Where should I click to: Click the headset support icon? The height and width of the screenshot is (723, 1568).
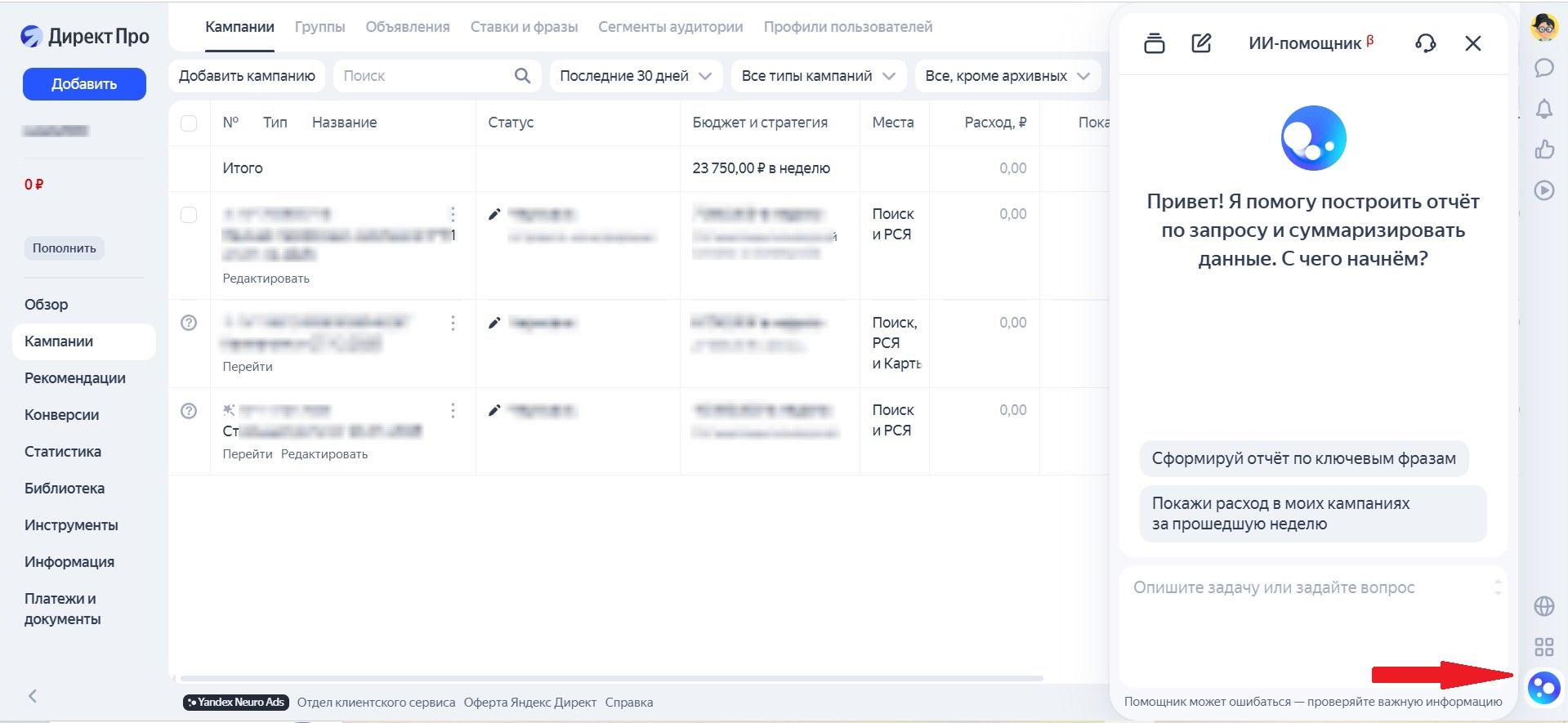pos(1425,43)
